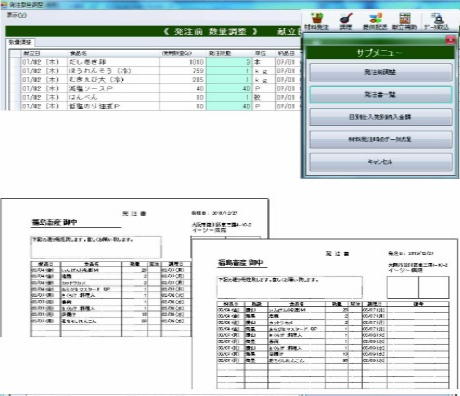Click the 食品名 column header
Viewport: 460px width, 396px height.
[x=79, y=53]
